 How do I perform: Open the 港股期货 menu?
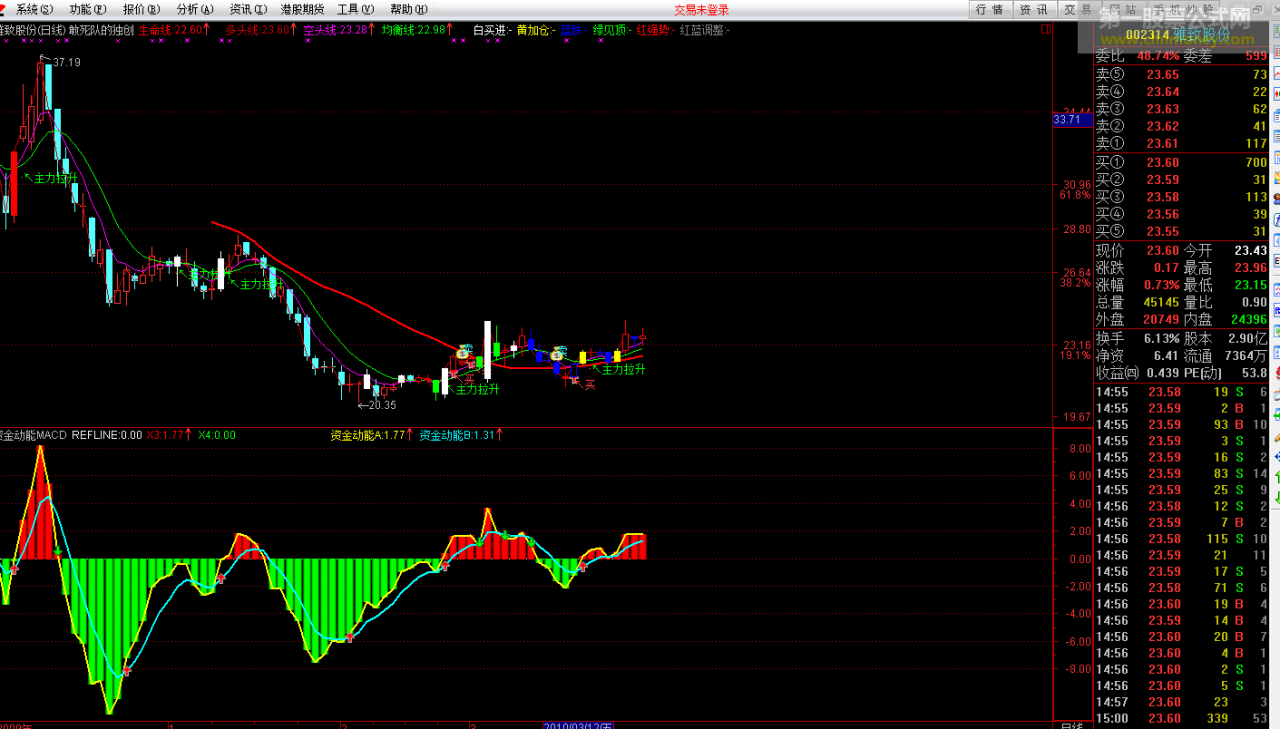tap(302, 9)
